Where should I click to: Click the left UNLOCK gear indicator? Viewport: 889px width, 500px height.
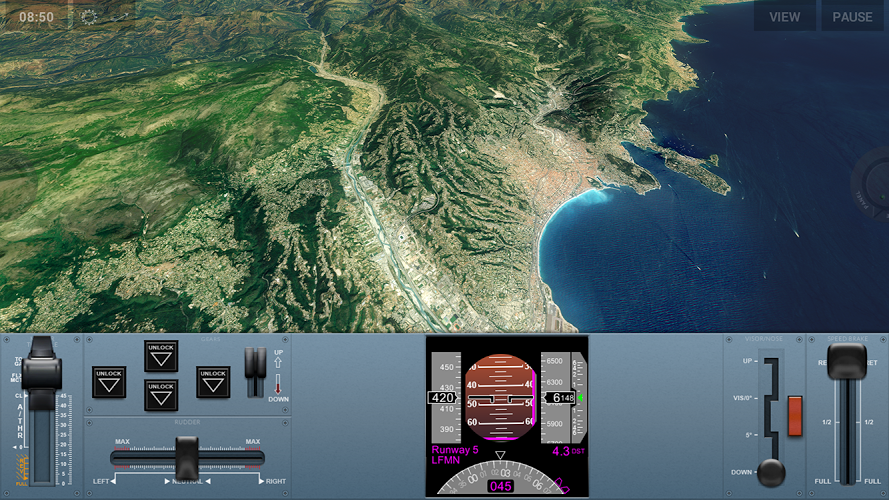[x=109, y=381]
